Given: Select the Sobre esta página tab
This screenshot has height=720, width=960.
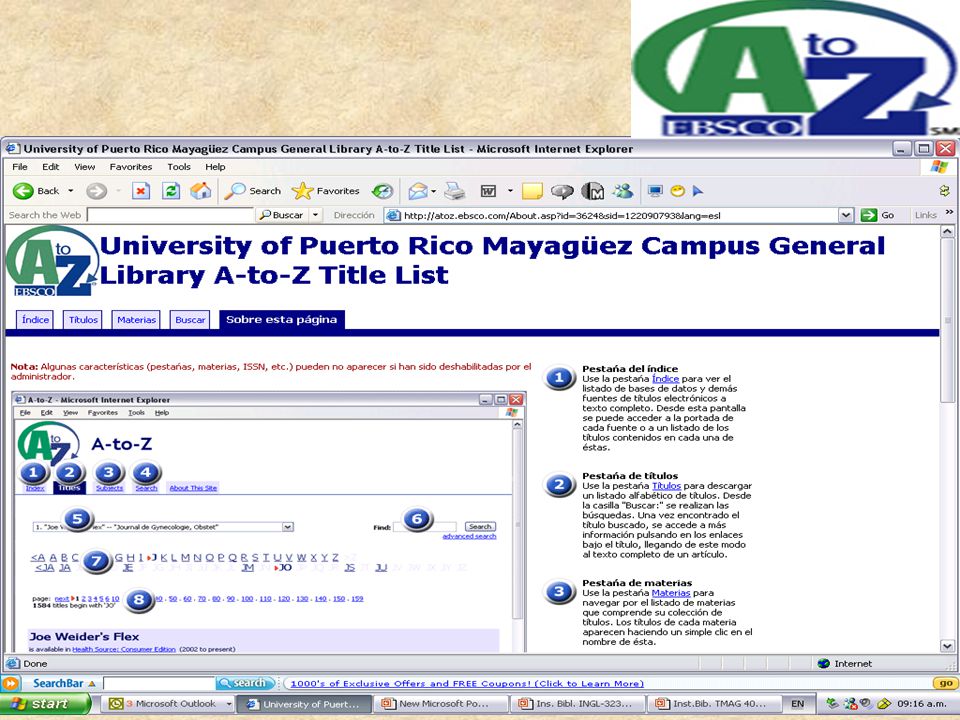Looking at the screenshot, I should (282, 320).
